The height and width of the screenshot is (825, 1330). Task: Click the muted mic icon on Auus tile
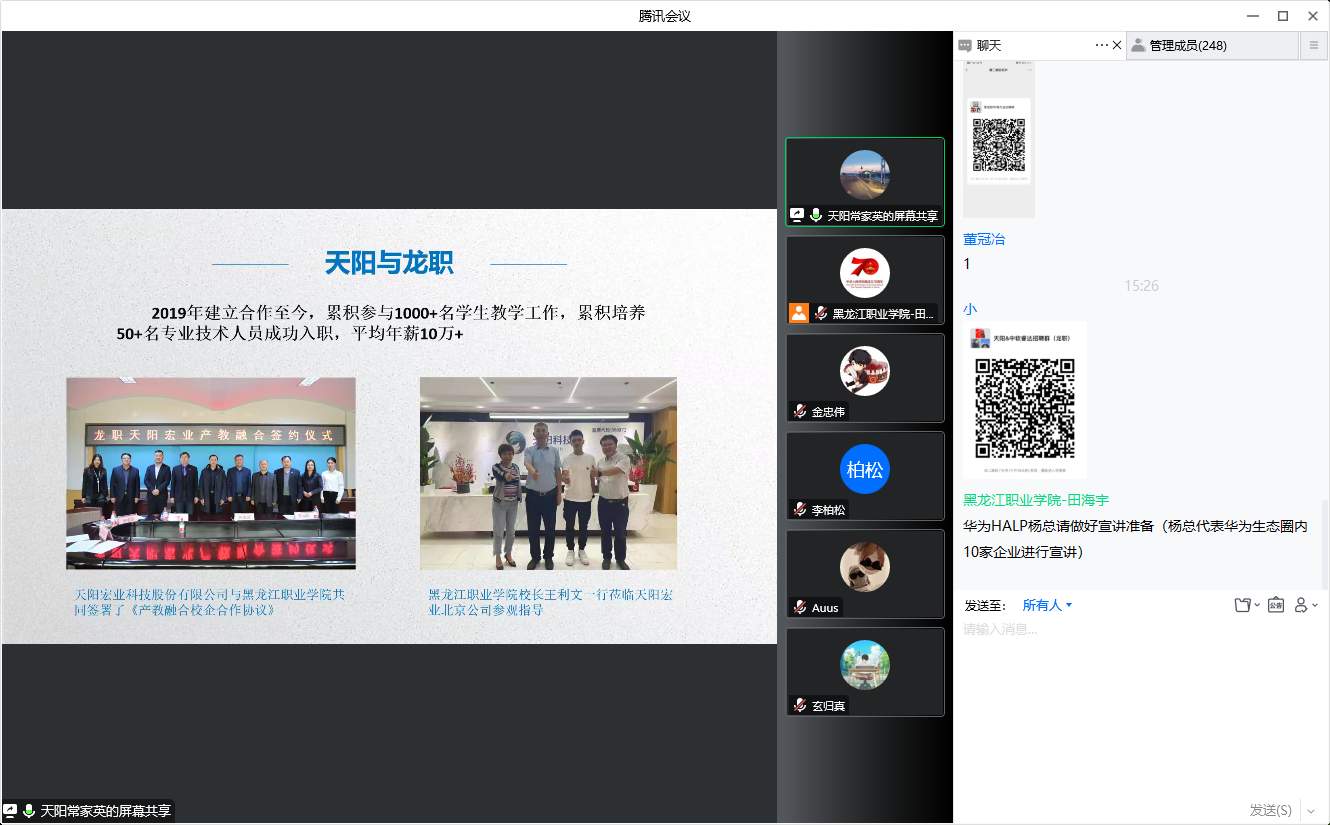click(800, 607)
